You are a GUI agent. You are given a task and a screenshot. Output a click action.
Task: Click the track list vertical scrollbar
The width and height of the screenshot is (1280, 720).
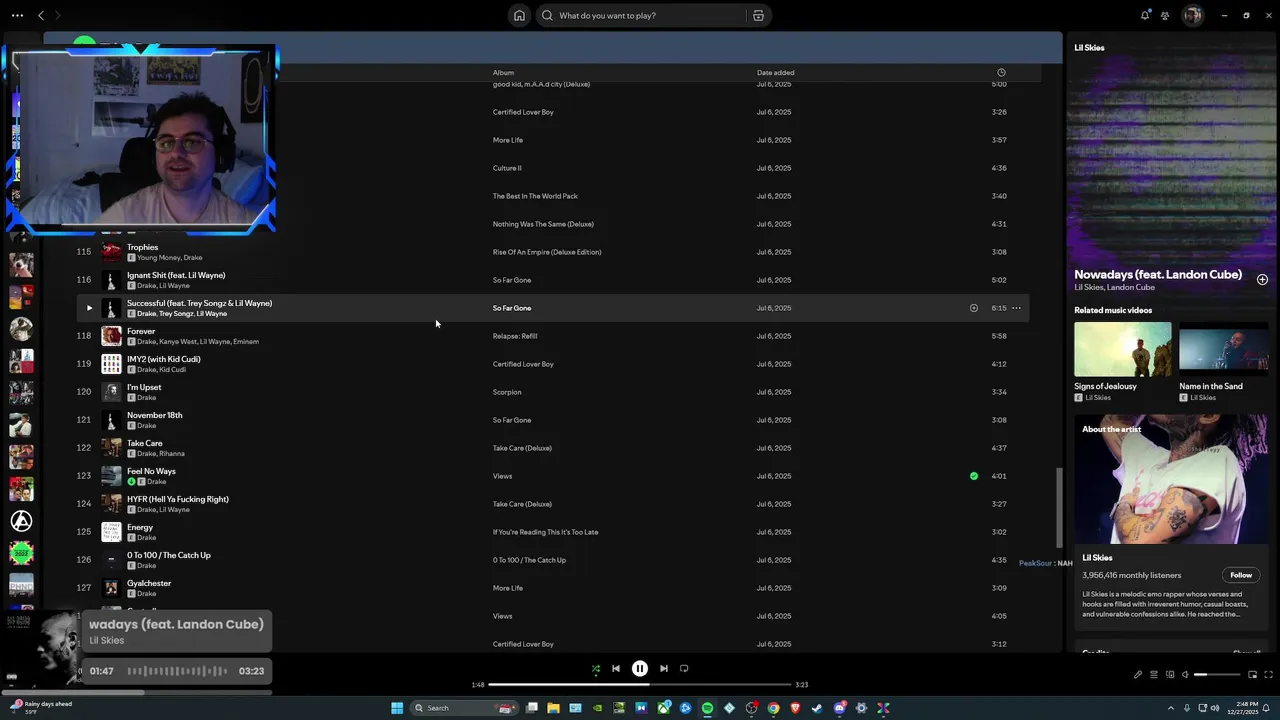[1058, 508]
